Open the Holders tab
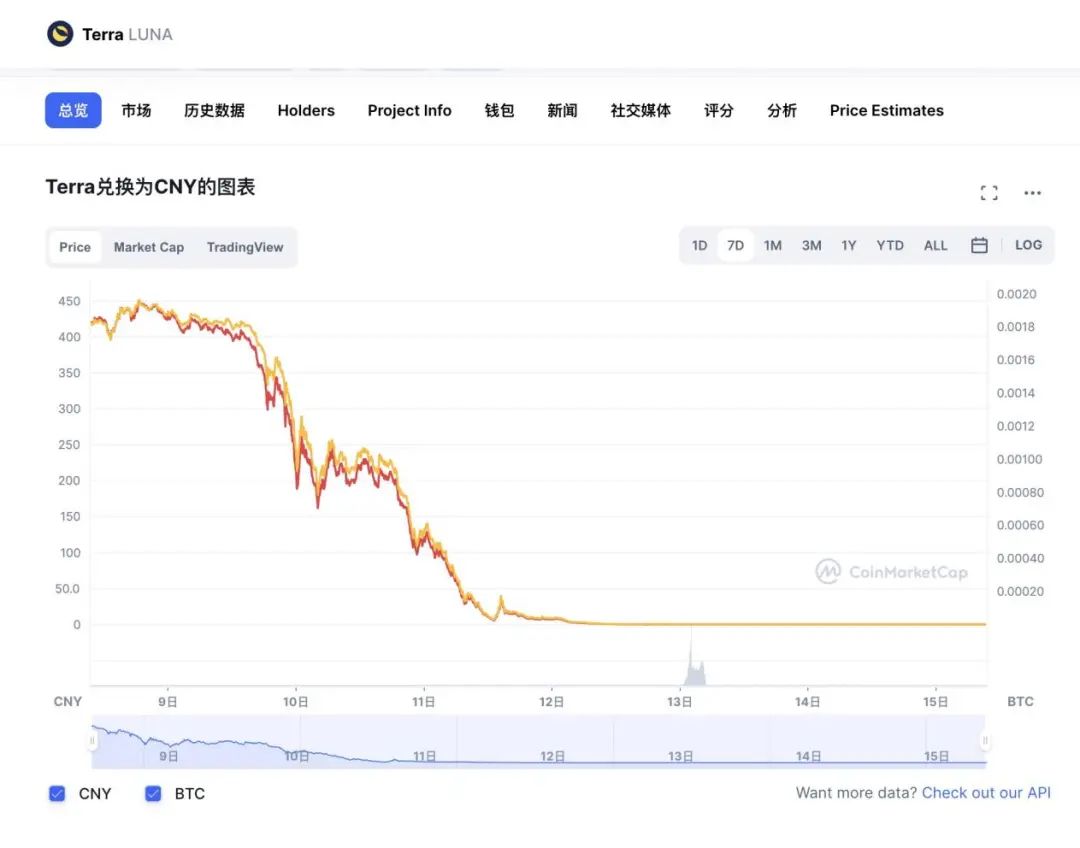 [306, 110]
